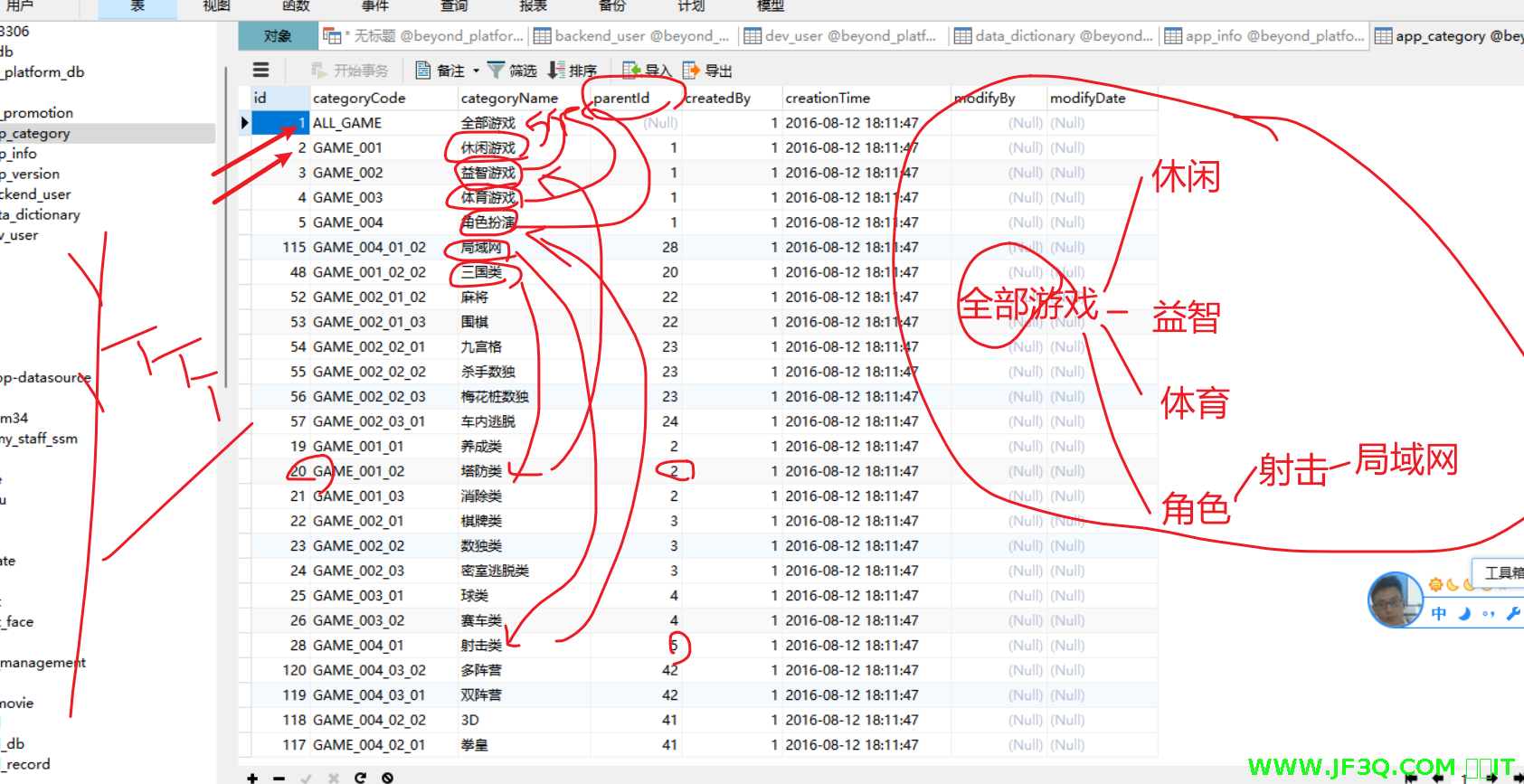Screen dimensions: 1524x784
Task: Add a new record with plus icon
Action: coord(252,778)
